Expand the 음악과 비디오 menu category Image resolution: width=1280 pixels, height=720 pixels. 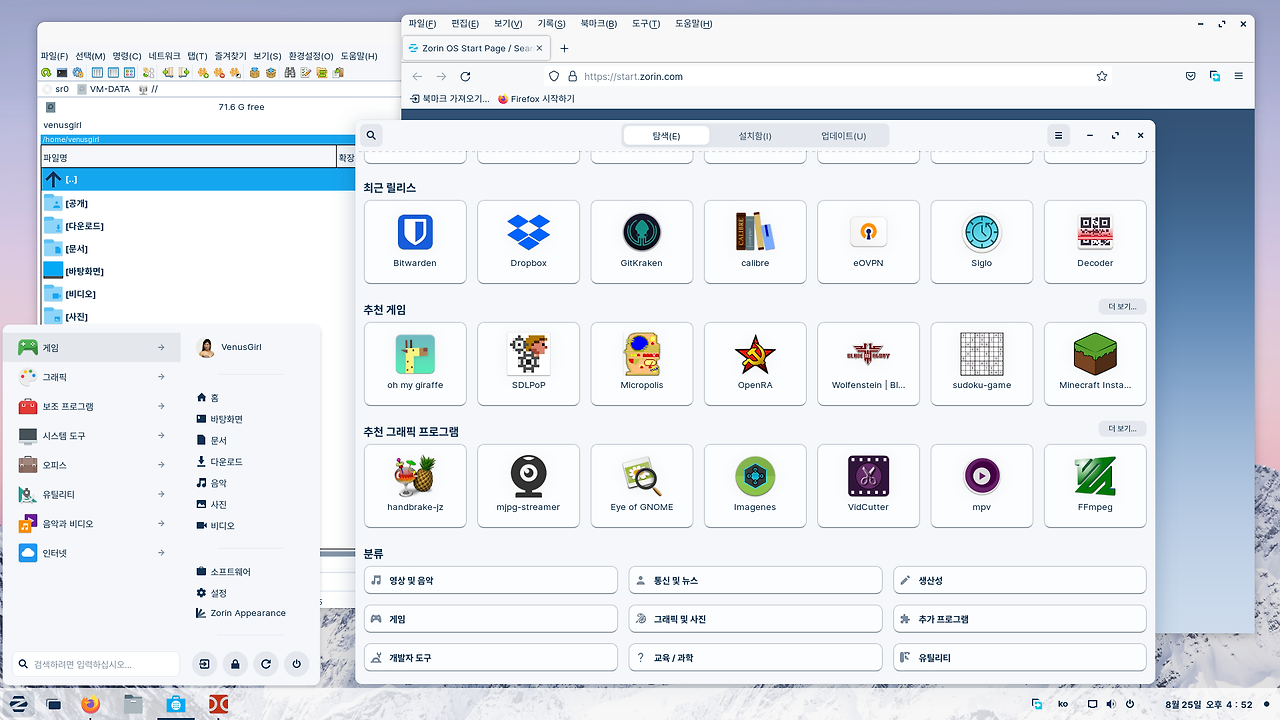92,523
